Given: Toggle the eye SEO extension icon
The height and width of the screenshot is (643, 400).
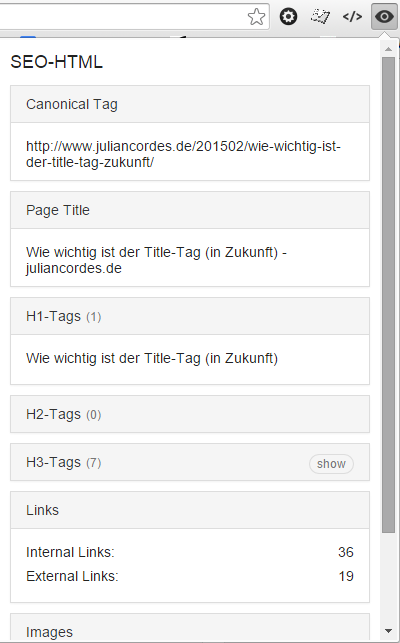Looking at the screenshot, I should point(384,16).
